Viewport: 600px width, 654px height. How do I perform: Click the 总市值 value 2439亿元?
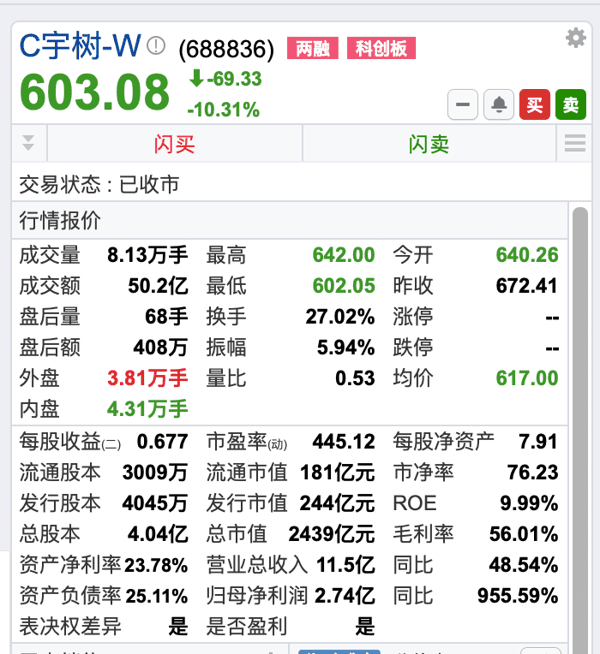pyautogui.click(x=332, y=534)
